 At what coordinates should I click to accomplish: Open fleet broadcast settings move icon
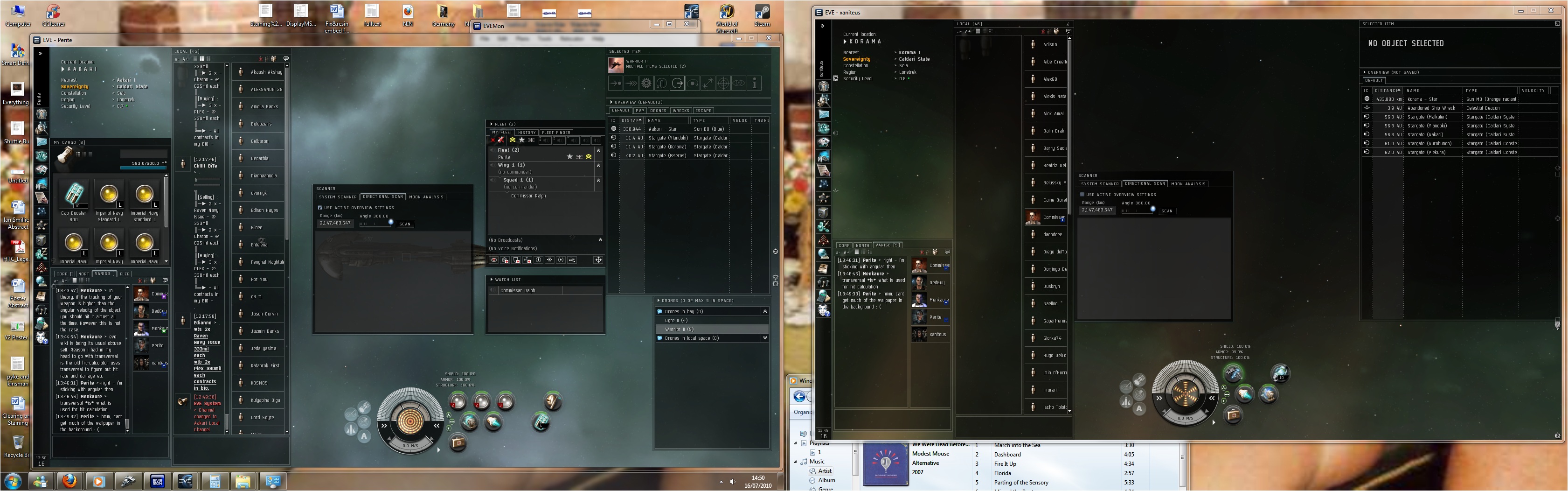click(x=598, y=260)
